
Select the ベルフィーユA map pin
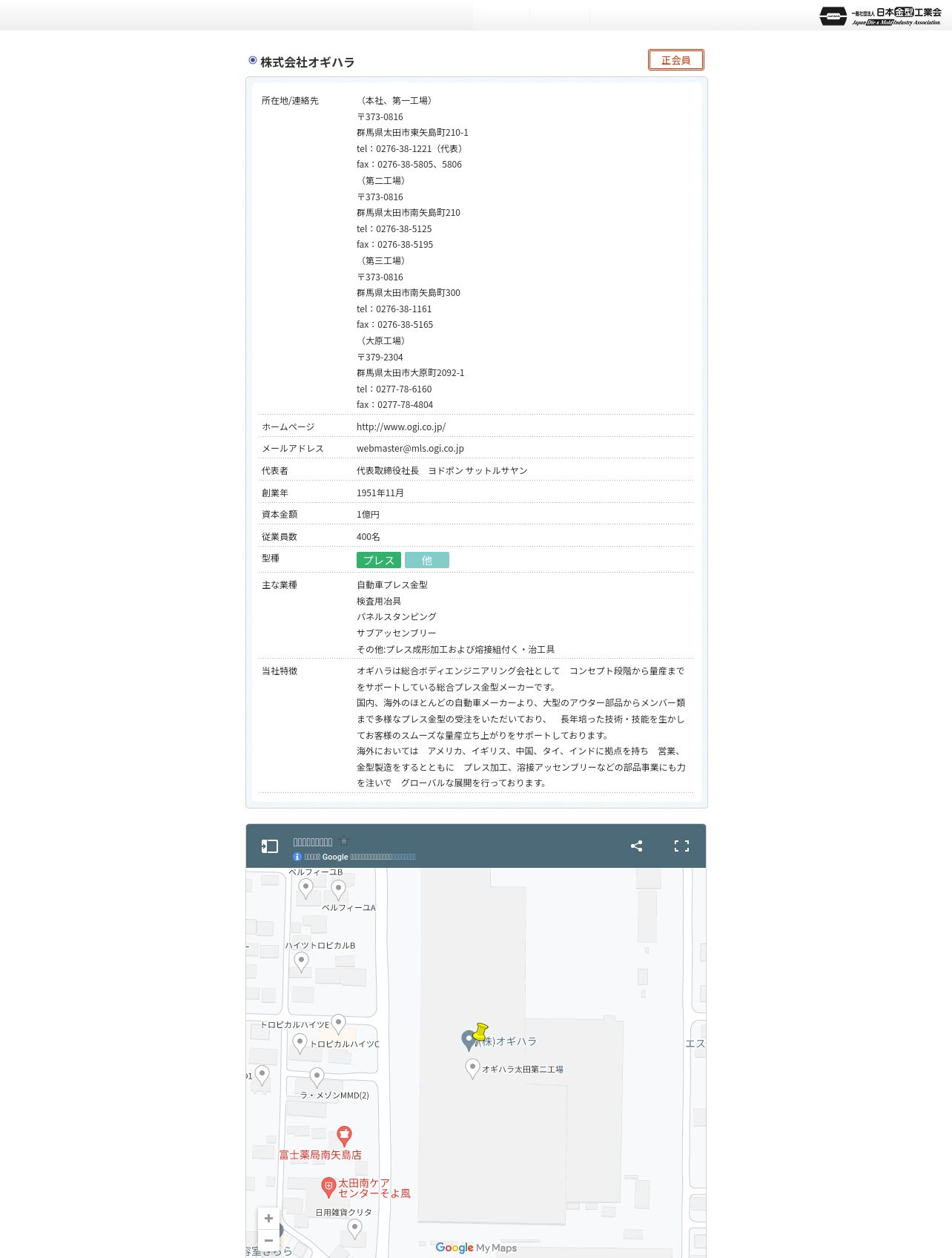point(338,889)
